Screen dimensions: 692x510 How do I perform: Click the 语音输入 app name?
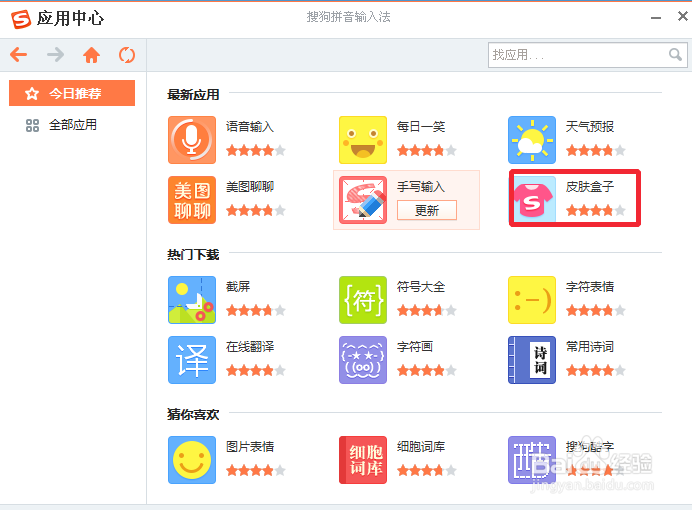tap(250, 127)
